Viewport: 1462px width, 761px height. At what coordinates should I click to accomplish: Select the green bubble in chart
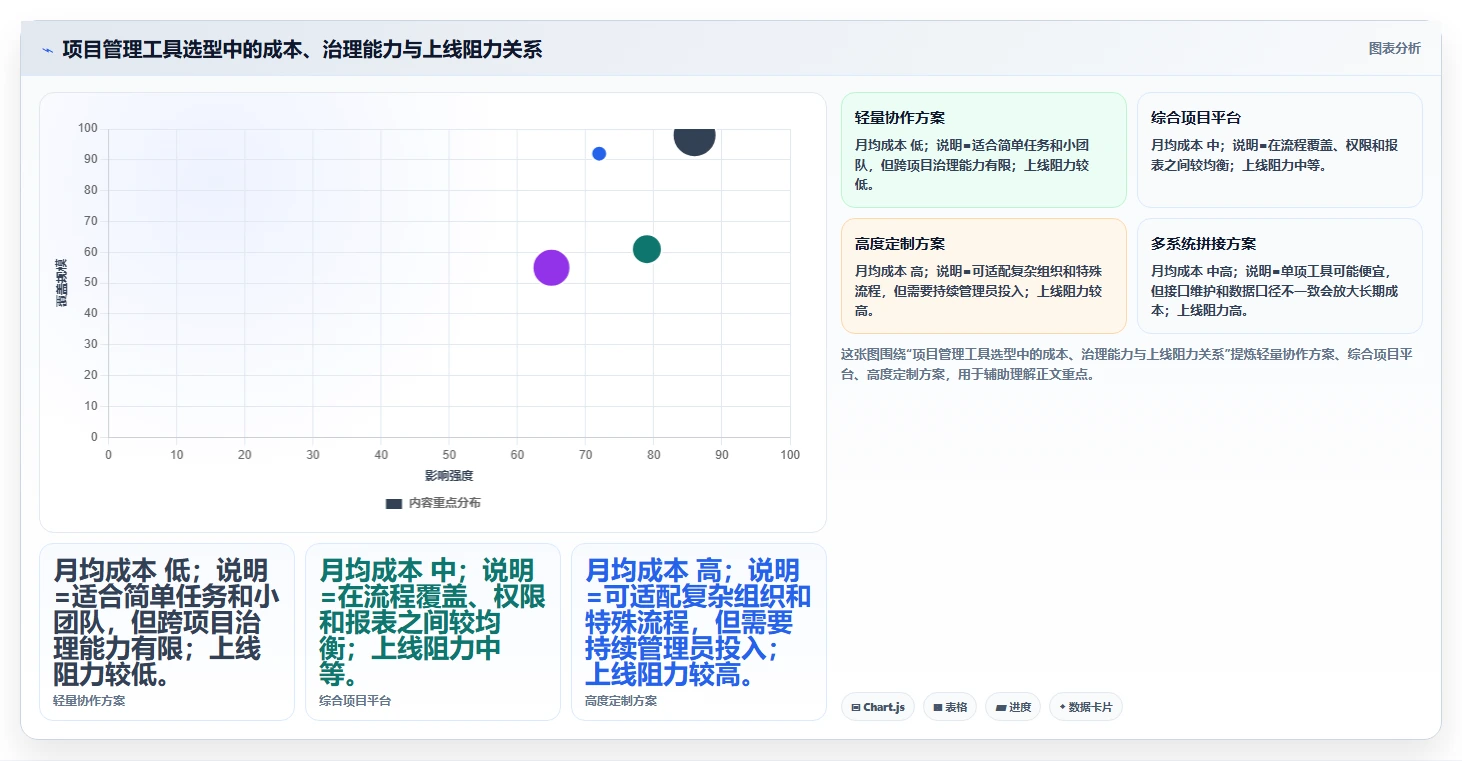[x=647, y=249]
